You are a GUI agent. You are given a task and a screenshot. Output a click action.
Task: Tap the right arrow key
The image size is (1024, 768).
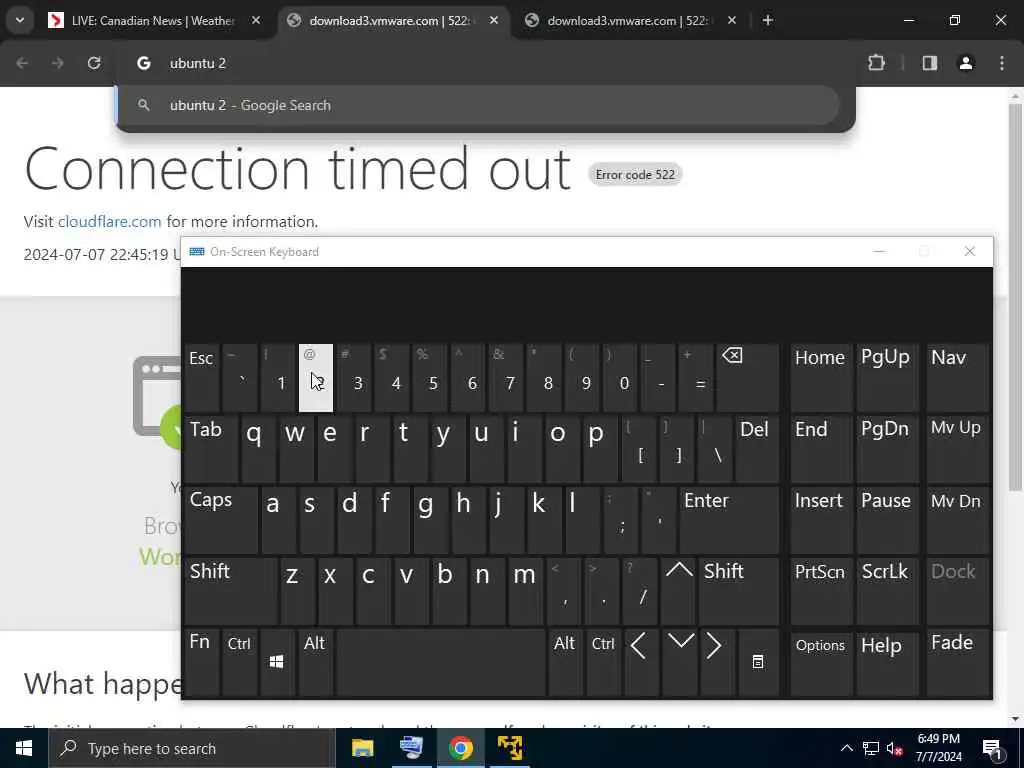tap(717, 662)
